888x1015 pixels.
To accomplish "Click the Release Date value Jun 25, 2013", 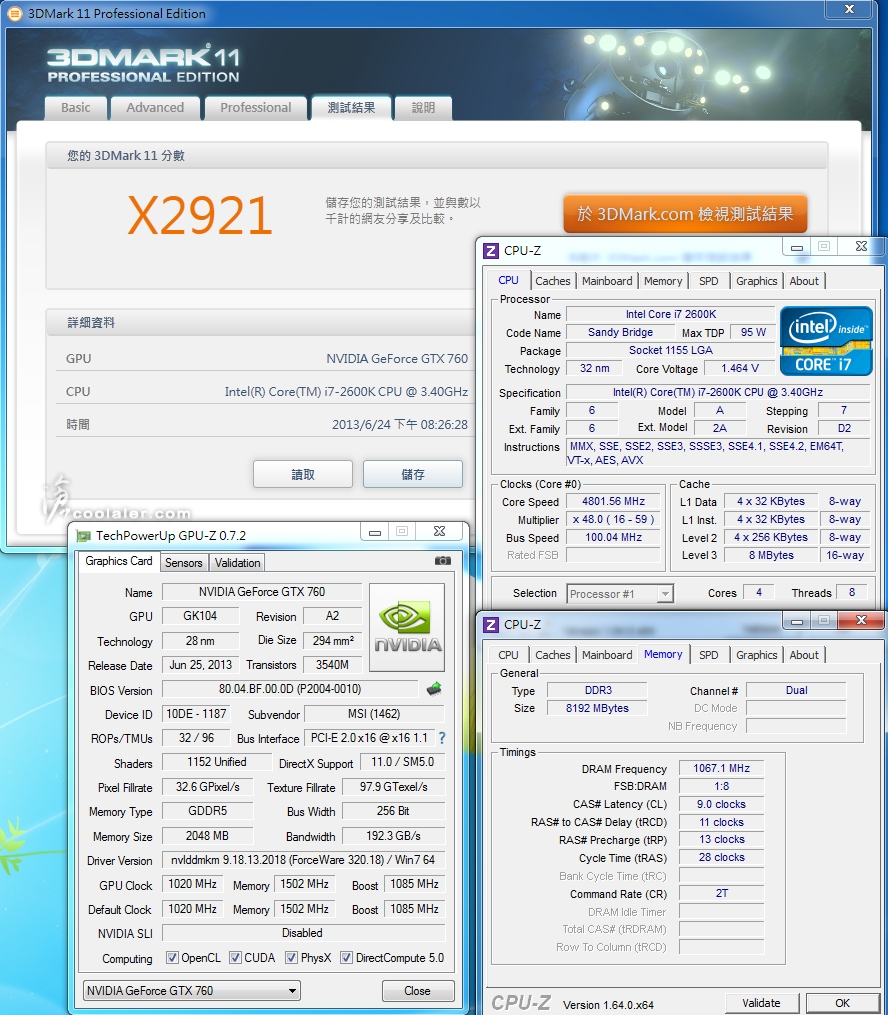I will [x=201, y=665].
